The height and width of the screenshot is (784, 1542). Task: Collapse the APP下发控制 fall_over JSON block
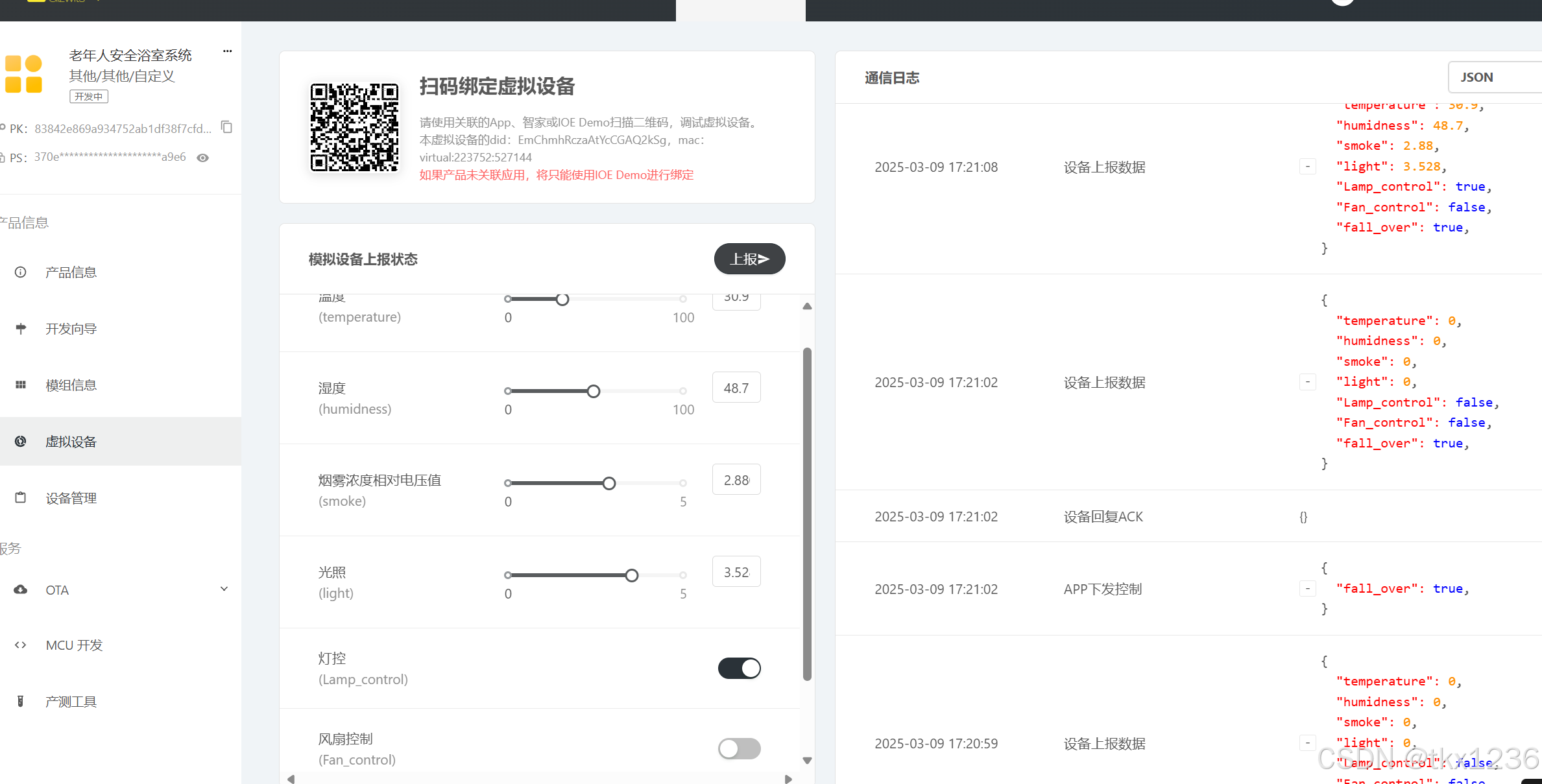[x=1308, y=589]
